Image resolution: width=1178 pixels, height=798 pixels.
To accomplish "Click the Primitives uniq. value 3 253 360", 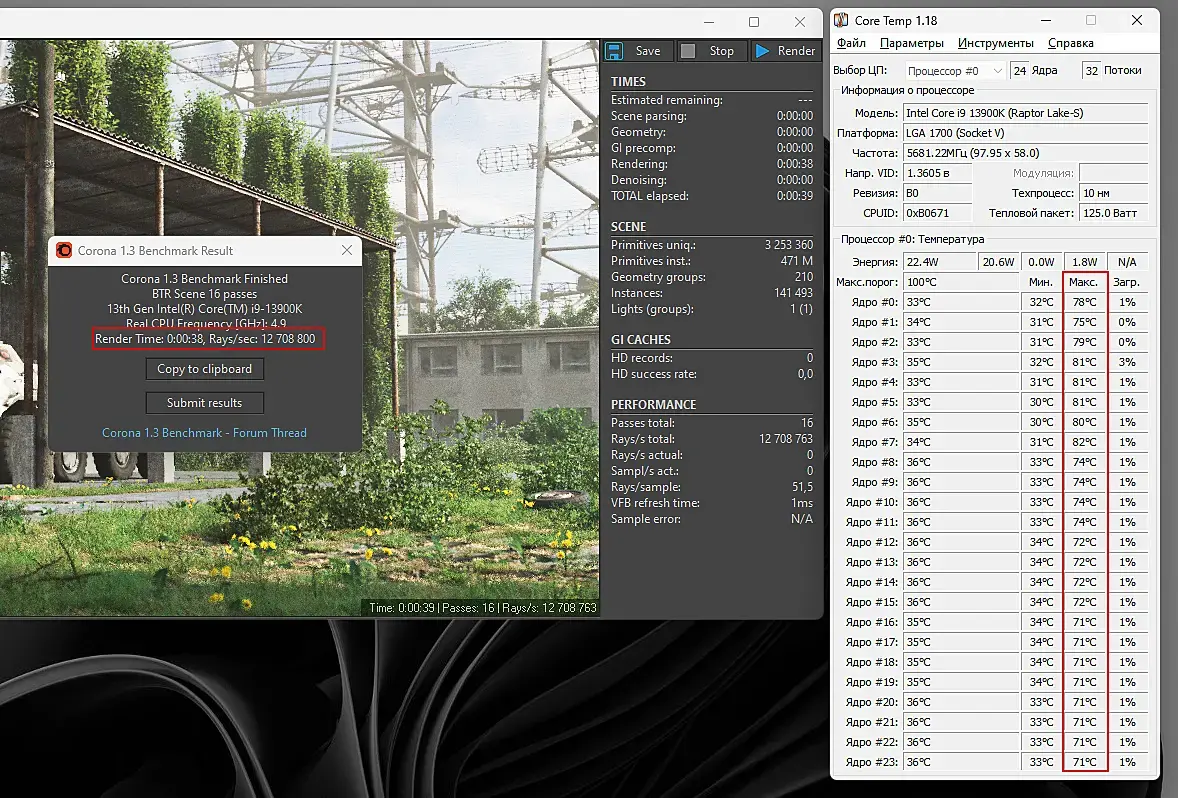I will (x=789, y=245).
